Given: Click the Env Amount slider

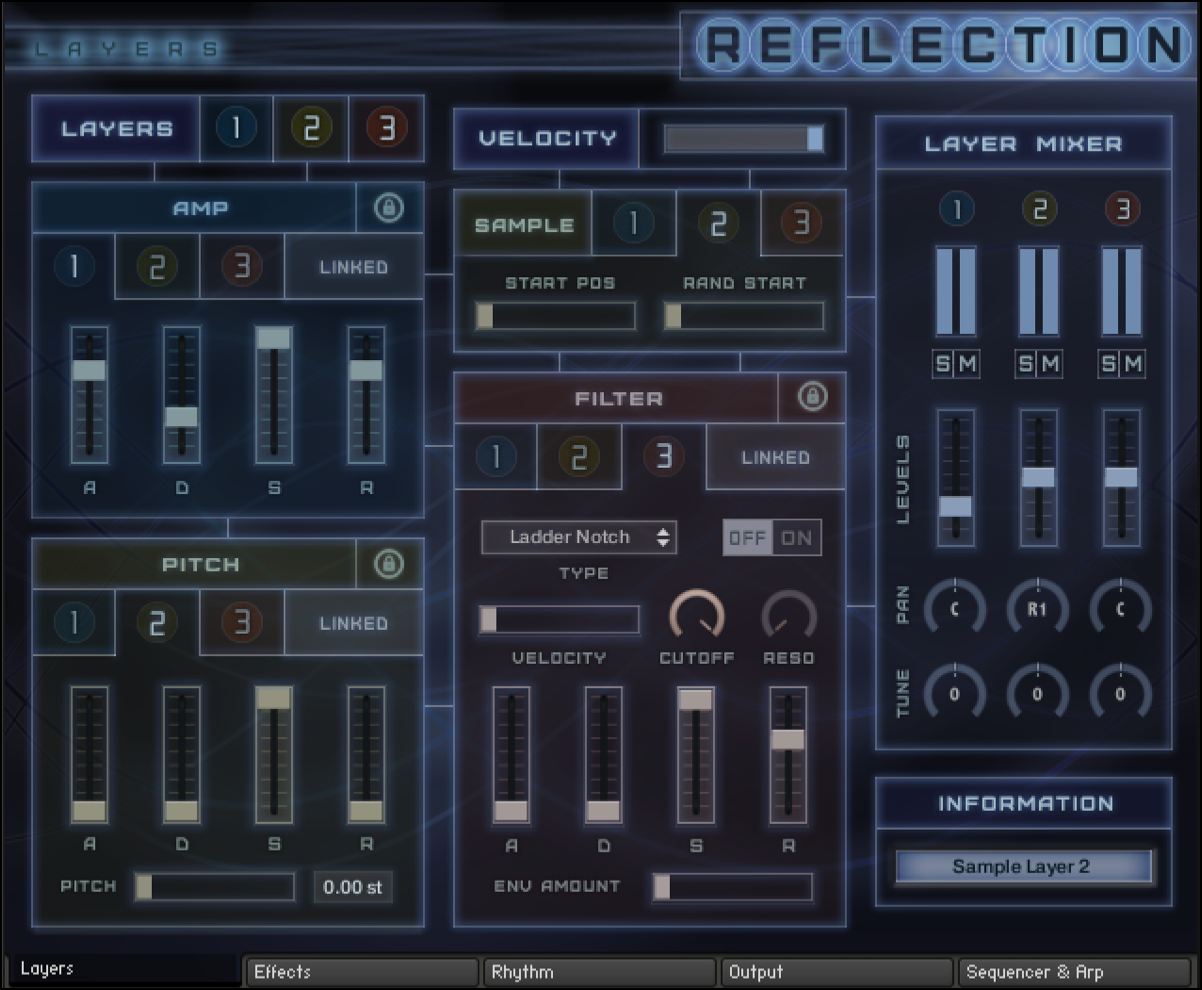Looking at the screenshot, I should point(733,887).
